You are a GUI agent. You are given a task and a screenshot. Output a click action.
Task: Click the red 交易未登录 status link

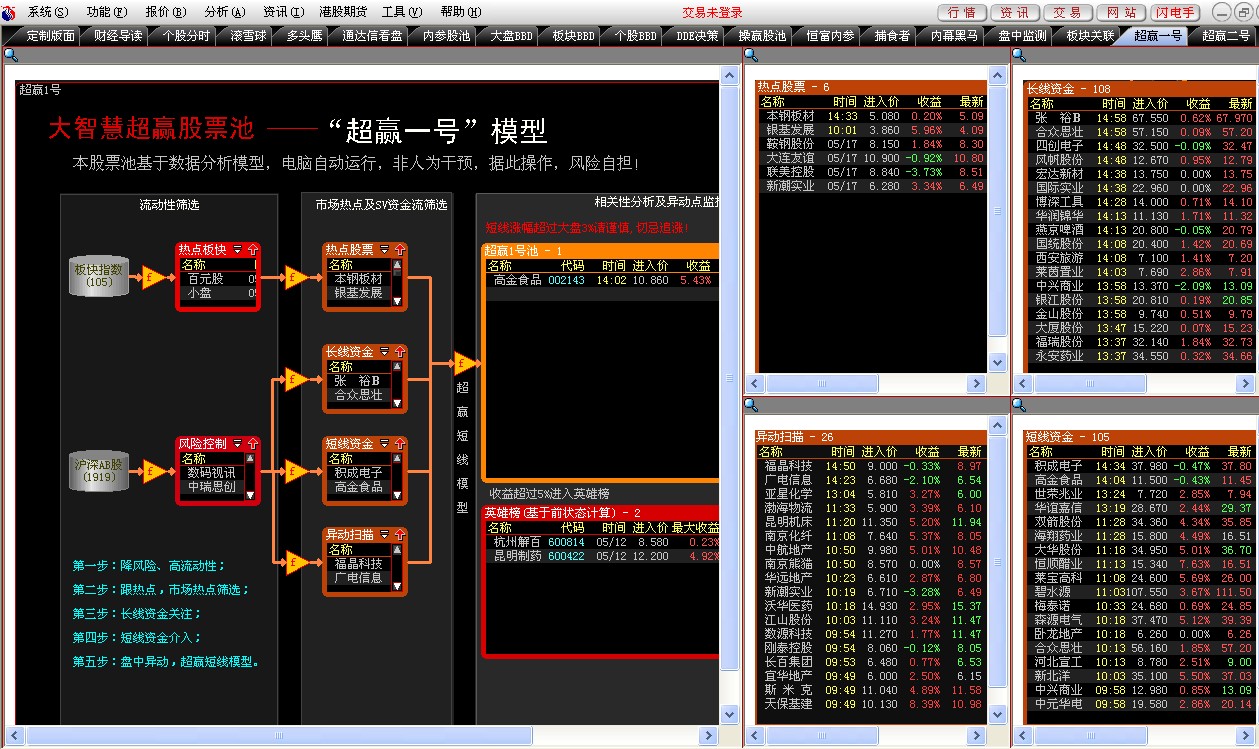(712, 12)
